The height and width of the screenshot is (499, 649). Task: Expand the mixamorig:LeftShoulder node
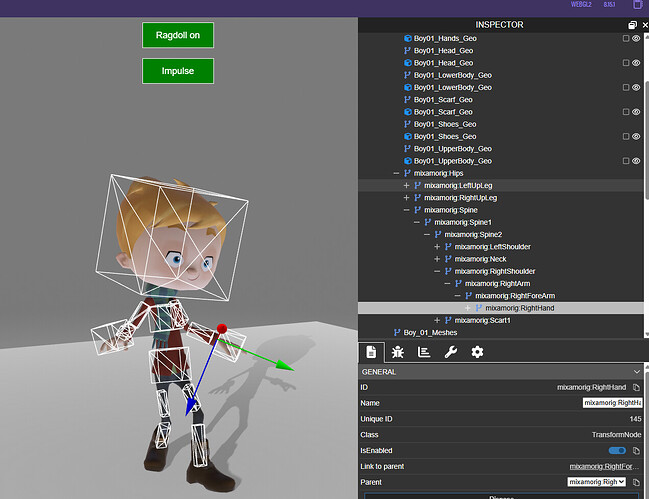click(437, 247)
